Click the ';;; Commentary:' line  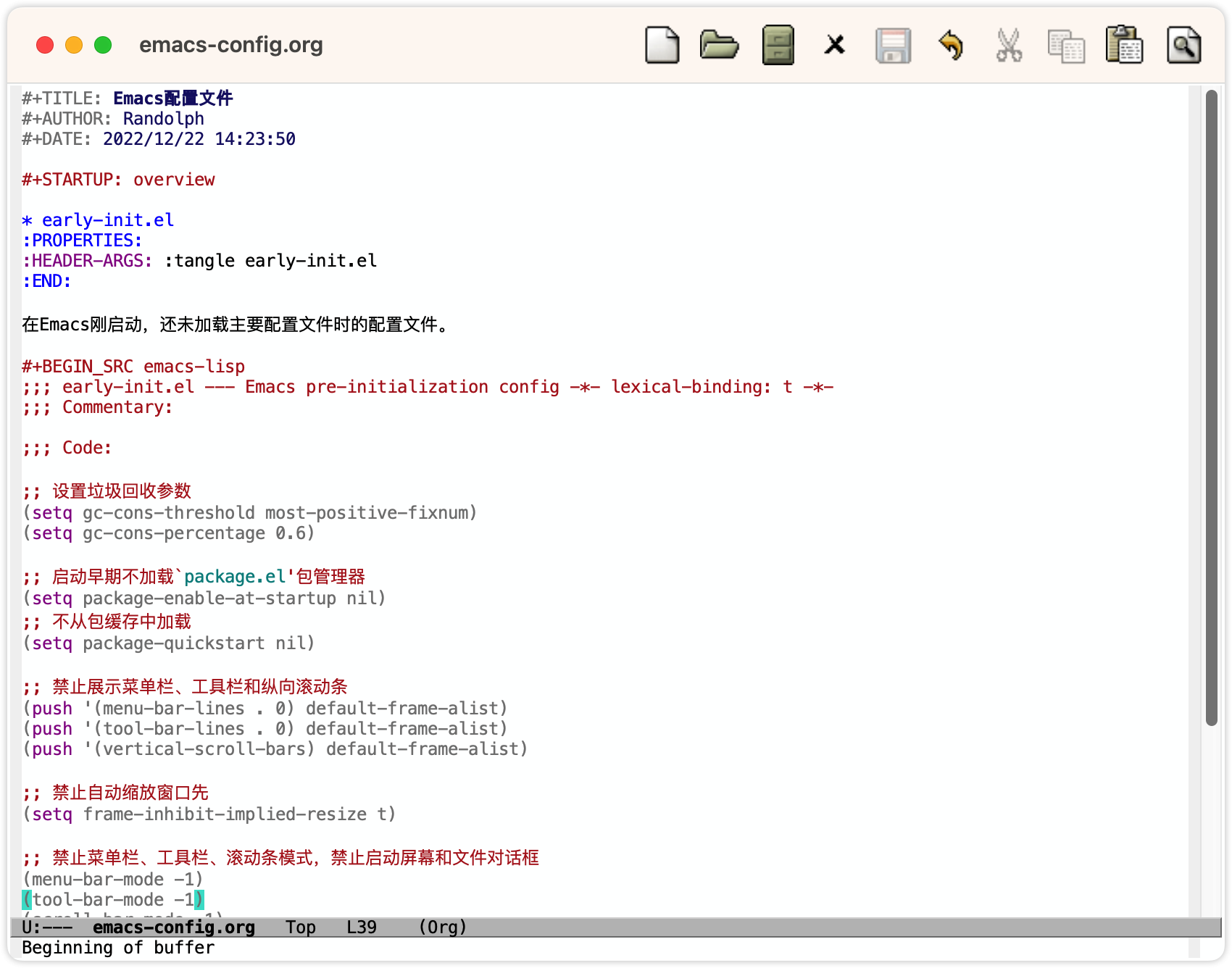[x=98, y=407]
